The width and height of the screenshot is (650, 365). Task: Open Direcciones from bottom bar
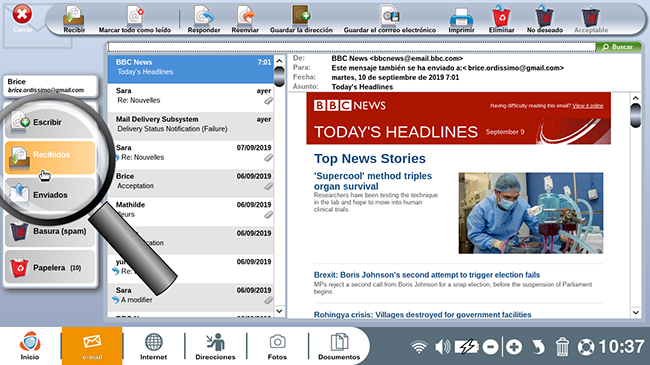tap(215, 346)
